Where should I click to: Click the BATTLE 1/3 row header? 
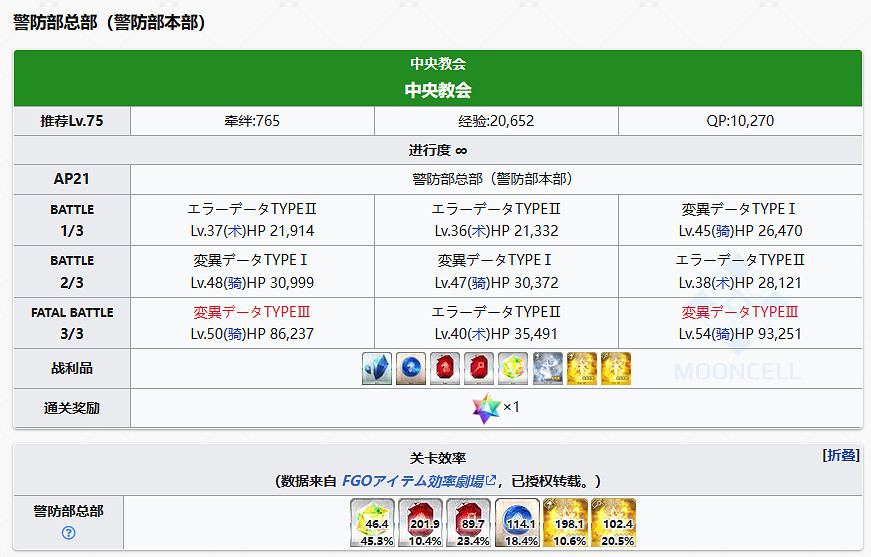tap(72, 220)
